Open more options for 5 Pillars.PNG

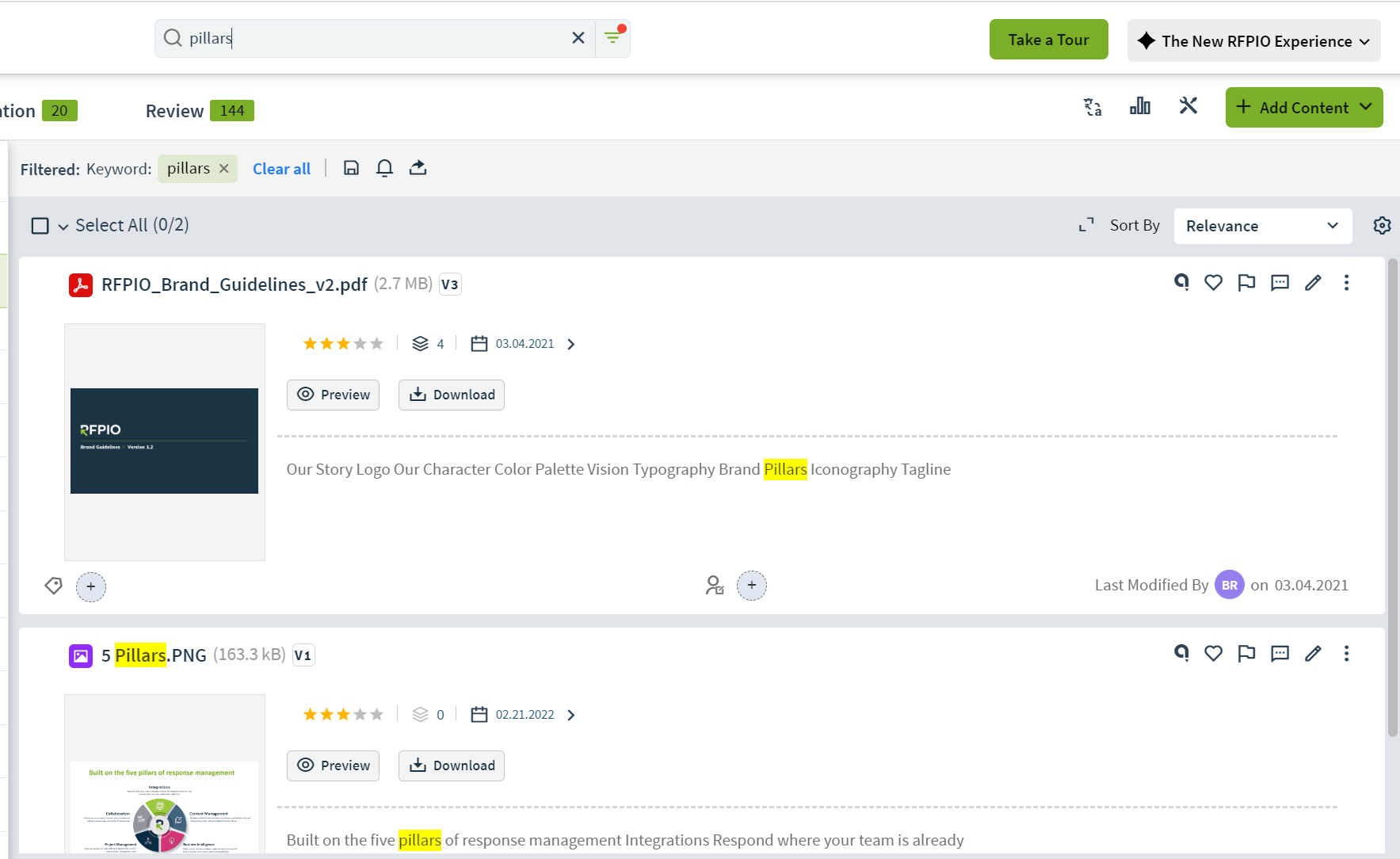point(1346,653)
